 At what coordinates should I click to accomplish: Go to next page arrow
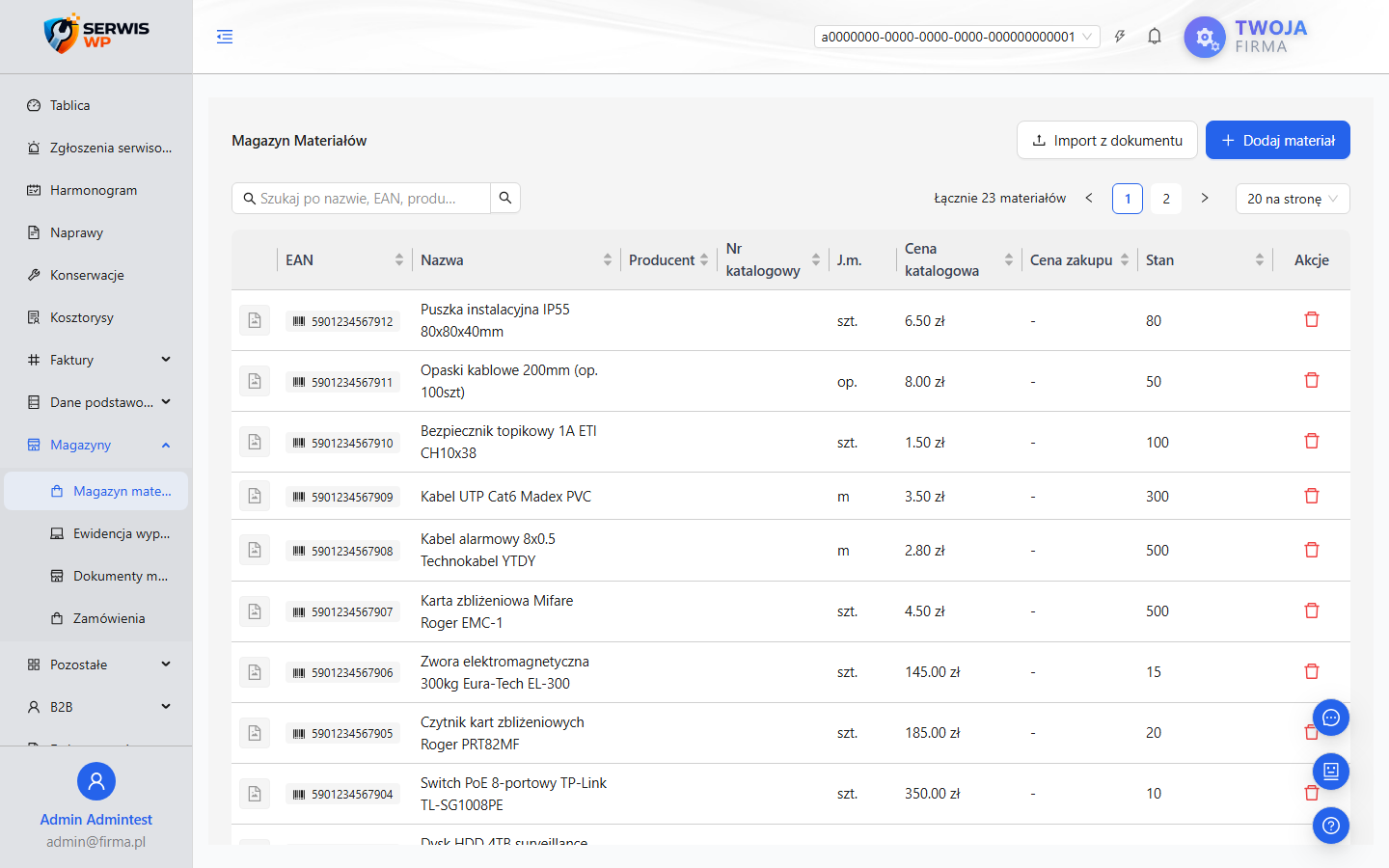(1205, 198)
